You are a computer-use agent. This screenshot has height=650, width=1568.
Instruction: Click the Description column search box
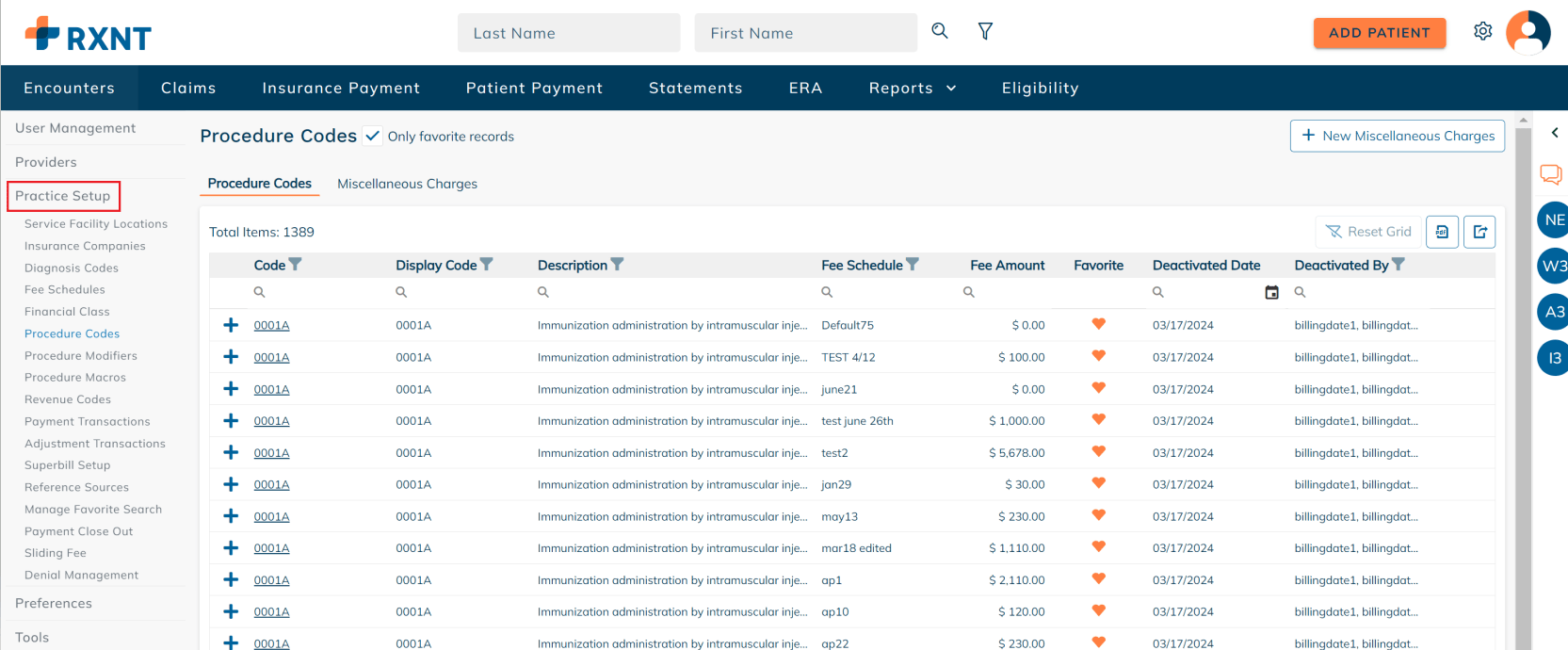pos(671,292)
